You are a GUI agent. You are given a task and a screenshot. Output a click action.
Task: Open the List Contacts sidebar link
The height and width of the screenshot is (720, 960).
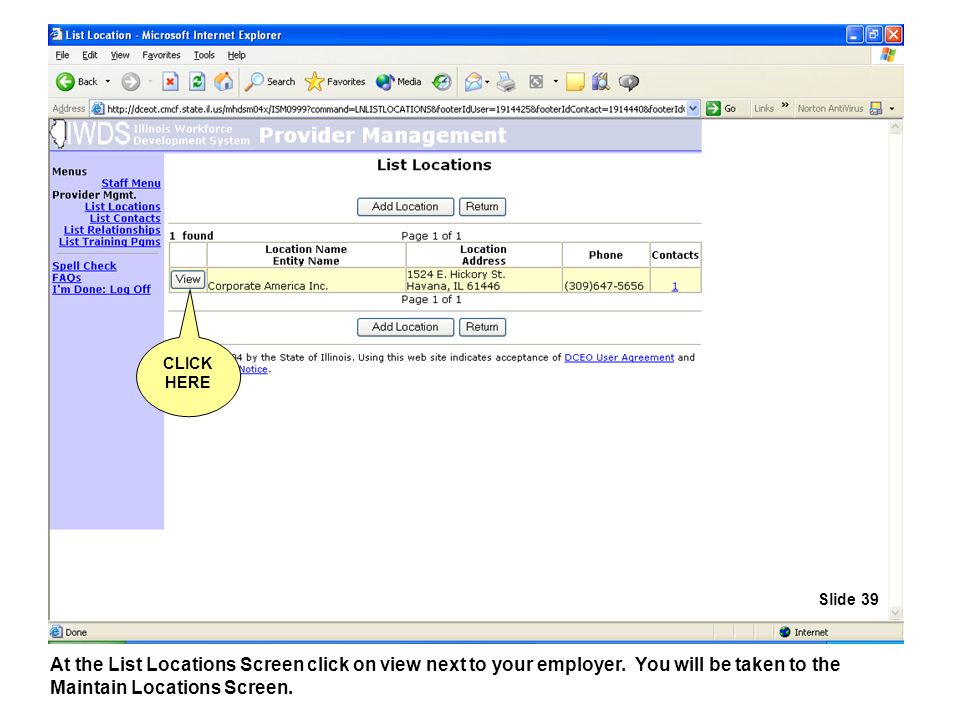125,218
